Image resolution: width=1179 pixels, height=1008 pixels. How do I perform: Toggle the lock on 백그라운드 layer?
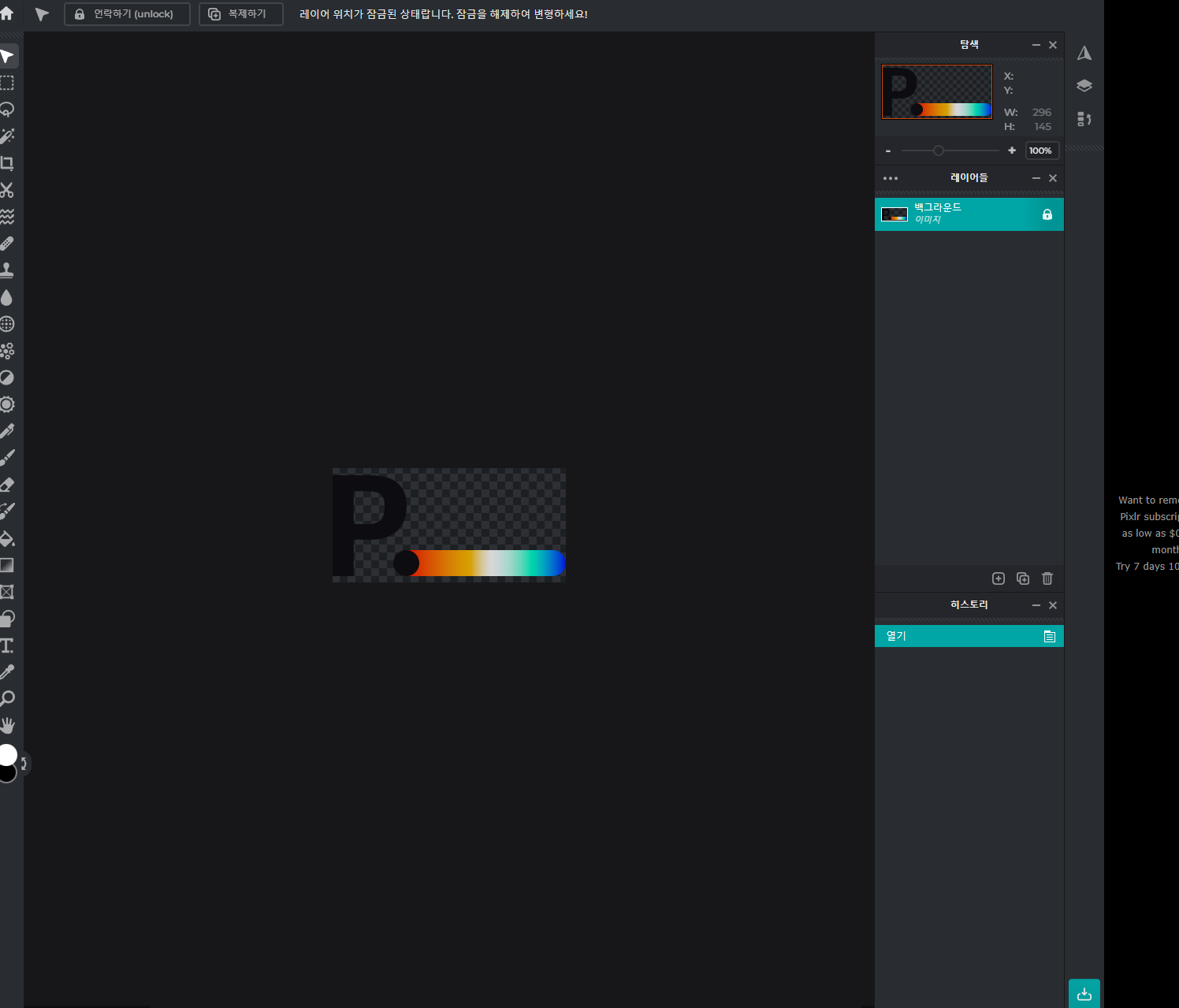(1047, 214)
